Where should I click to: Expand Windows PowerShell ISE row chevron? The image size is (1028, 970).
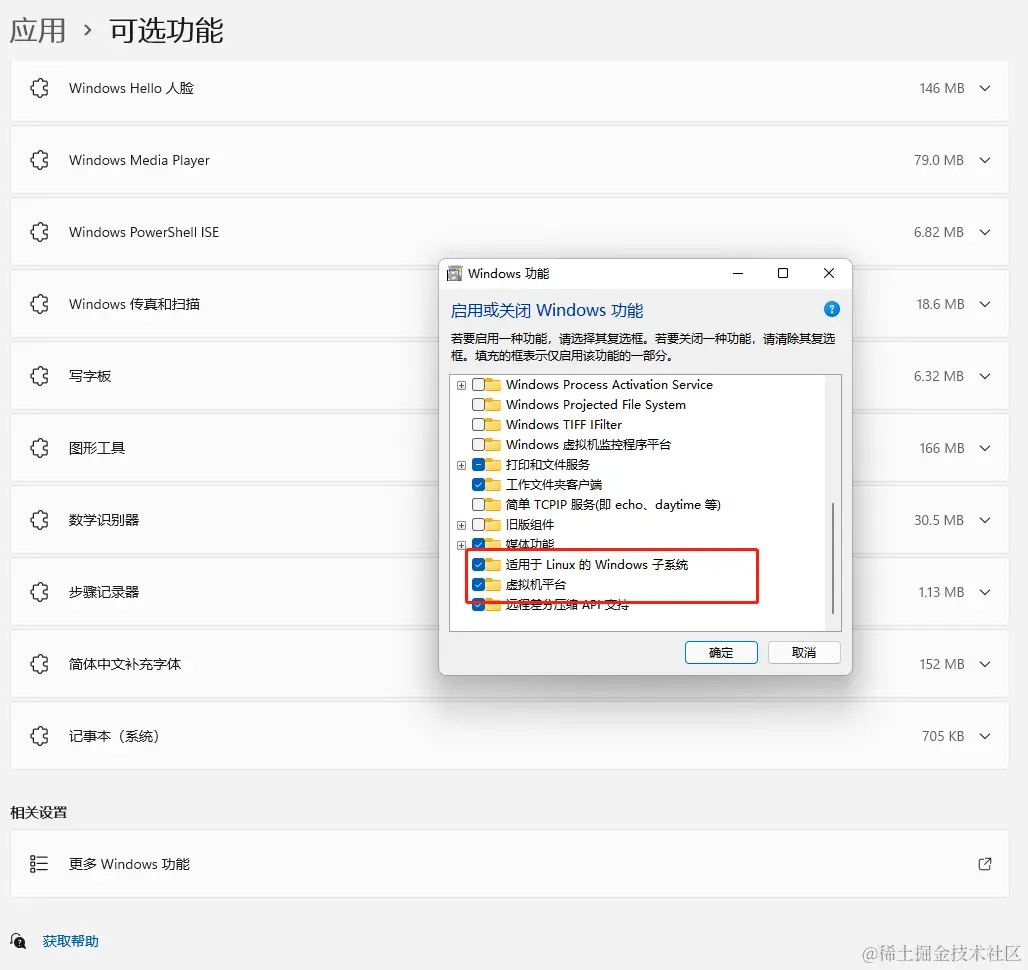click(985, 233)
